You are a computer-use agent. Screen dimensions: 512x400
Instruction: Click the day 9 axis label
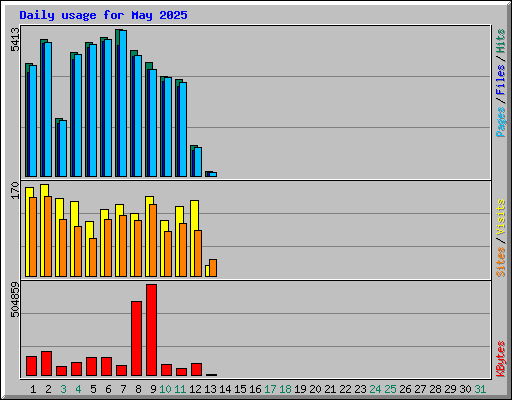click(x=153, y=389)
